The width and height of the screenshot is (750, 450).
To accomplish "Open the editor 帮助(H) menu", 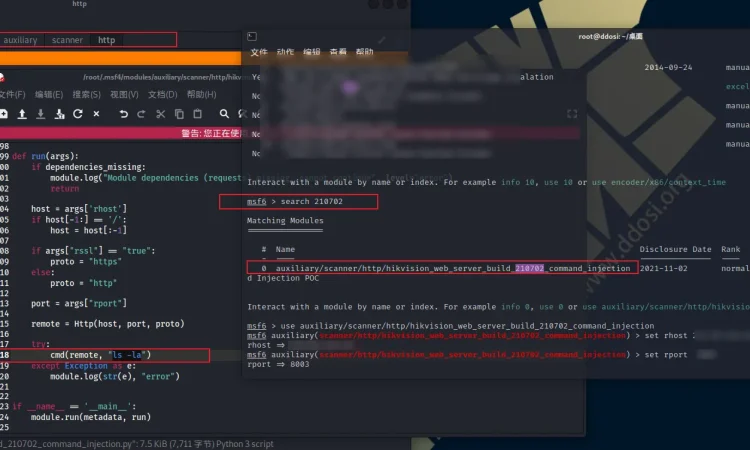I will [x=201, y=94].
